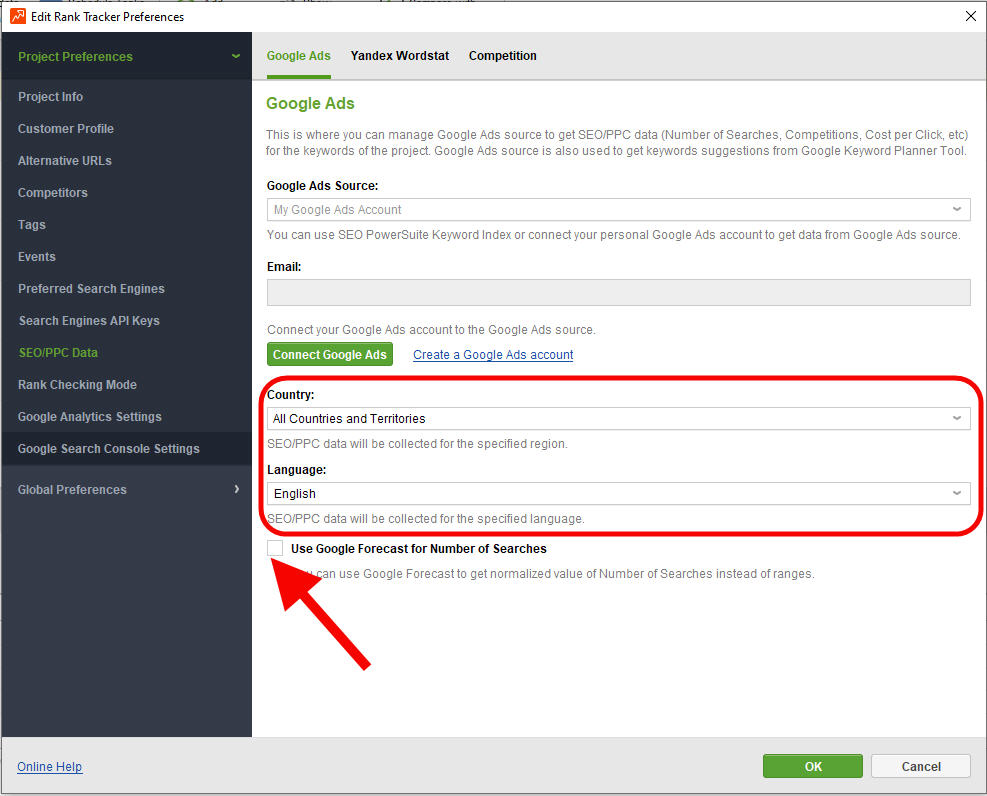
Task: Switch to the Competition tab
Action: (x=502, y=56)
